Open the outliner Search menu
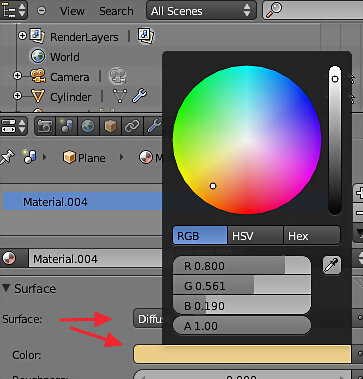The image size is (363, 379). (116, 11)
